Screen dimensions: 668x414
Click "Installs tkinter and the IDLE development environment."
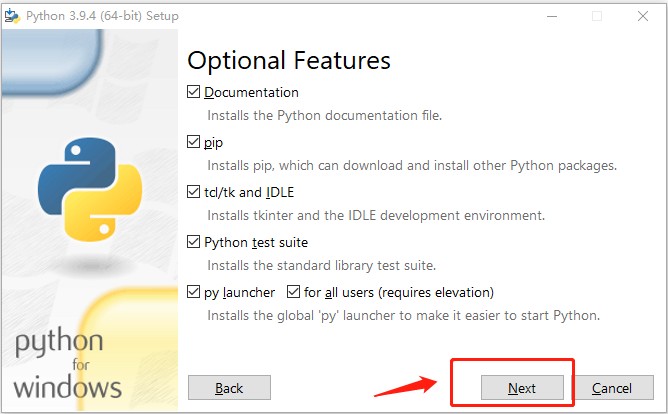coord(376,216)
